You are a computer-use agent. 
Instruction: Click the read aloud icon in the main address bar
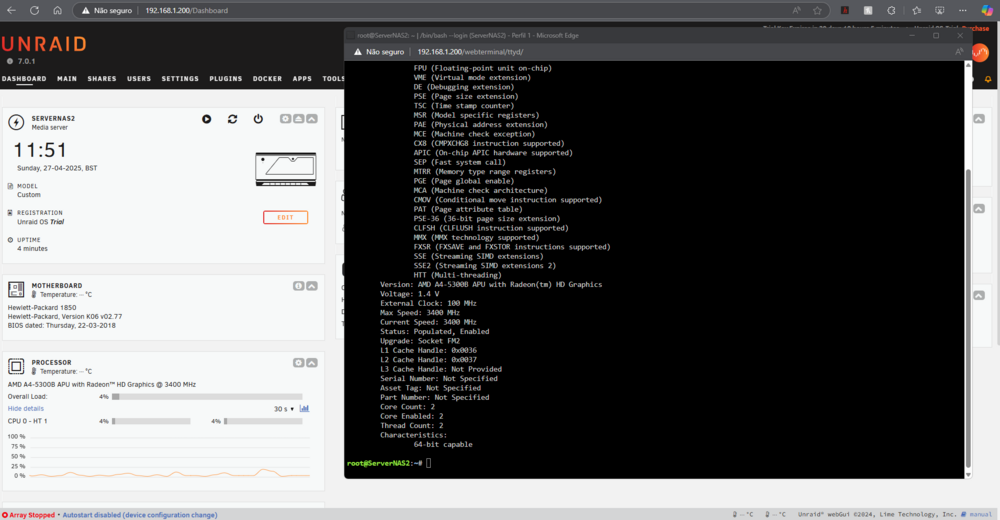coord(797,10)
